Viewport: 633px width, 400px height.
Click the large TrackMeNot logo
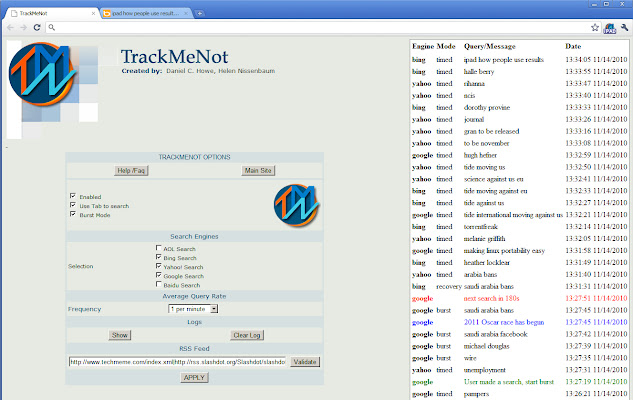(42, 74)
